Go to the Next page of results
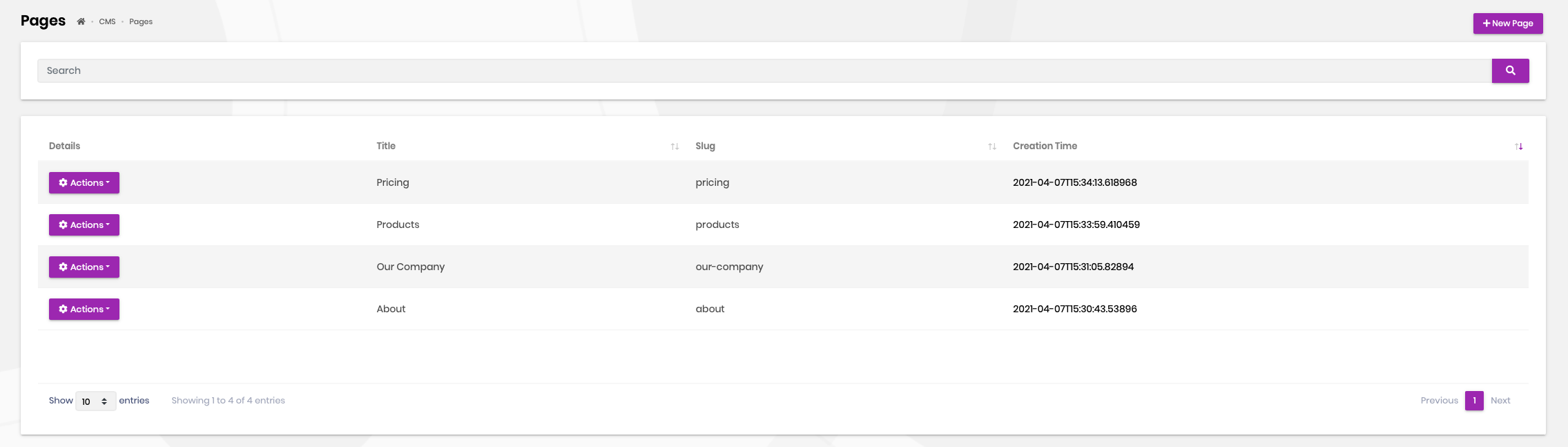1568x447 pixels. click(x=1500, y=401)
